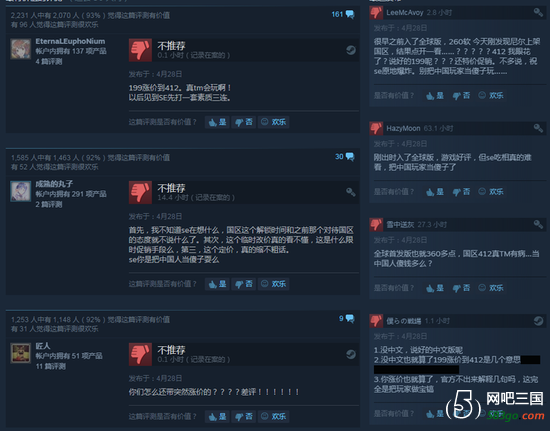Vote 是 on 成熟的丸子's review
The width and height of the screenshot is (550, 431).
pos(217,284)
